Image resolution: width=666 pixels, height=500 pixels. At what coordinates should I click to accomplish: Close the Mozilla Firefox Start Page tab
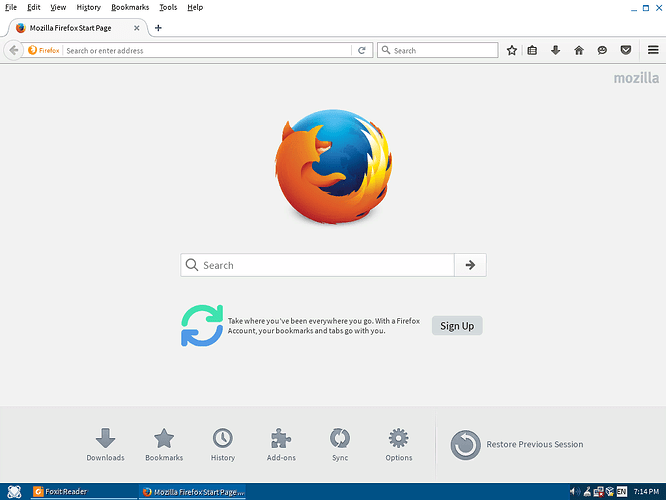pos(137,28)
